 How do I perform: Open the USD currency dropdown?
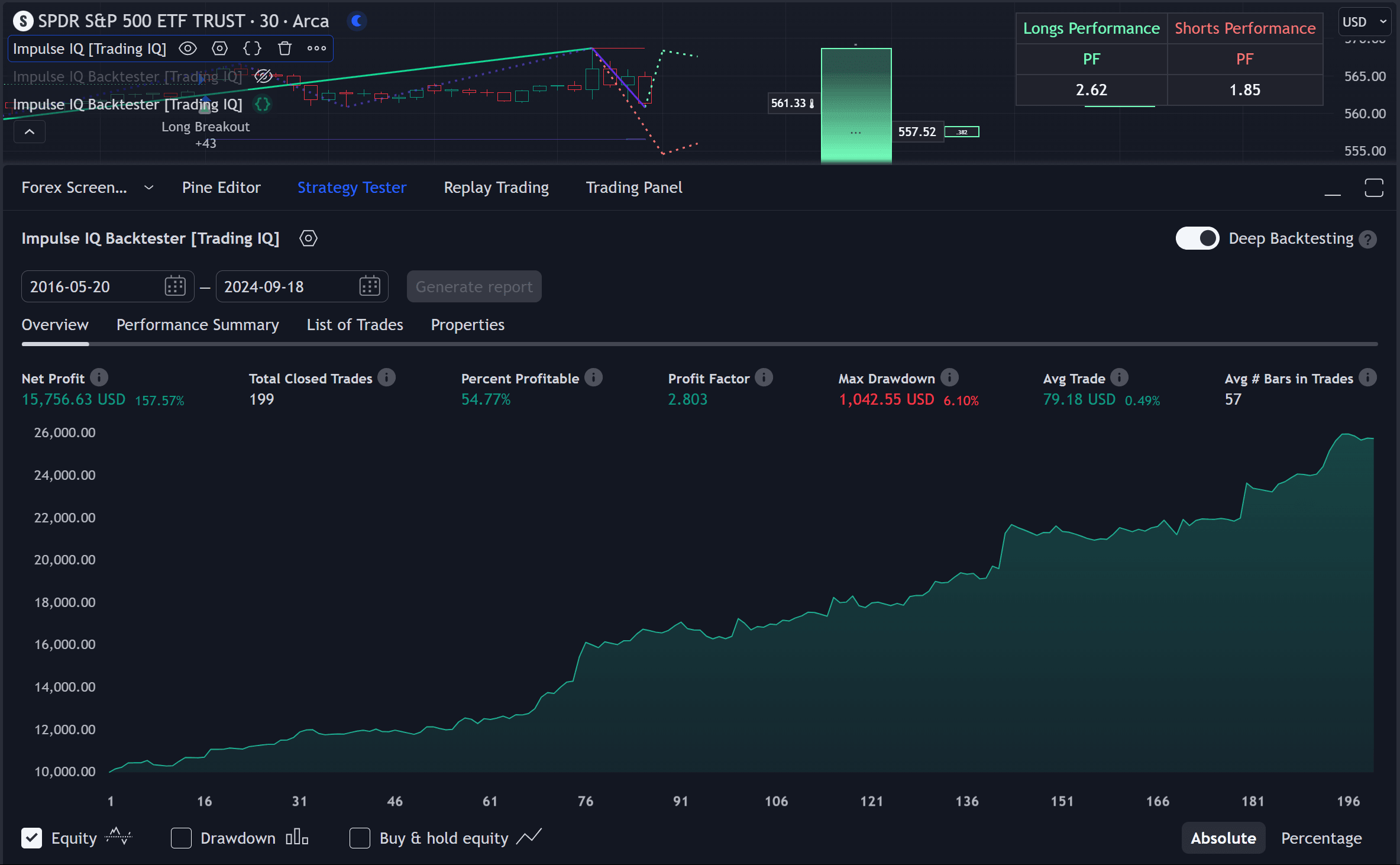click(x=1364, y=22)
